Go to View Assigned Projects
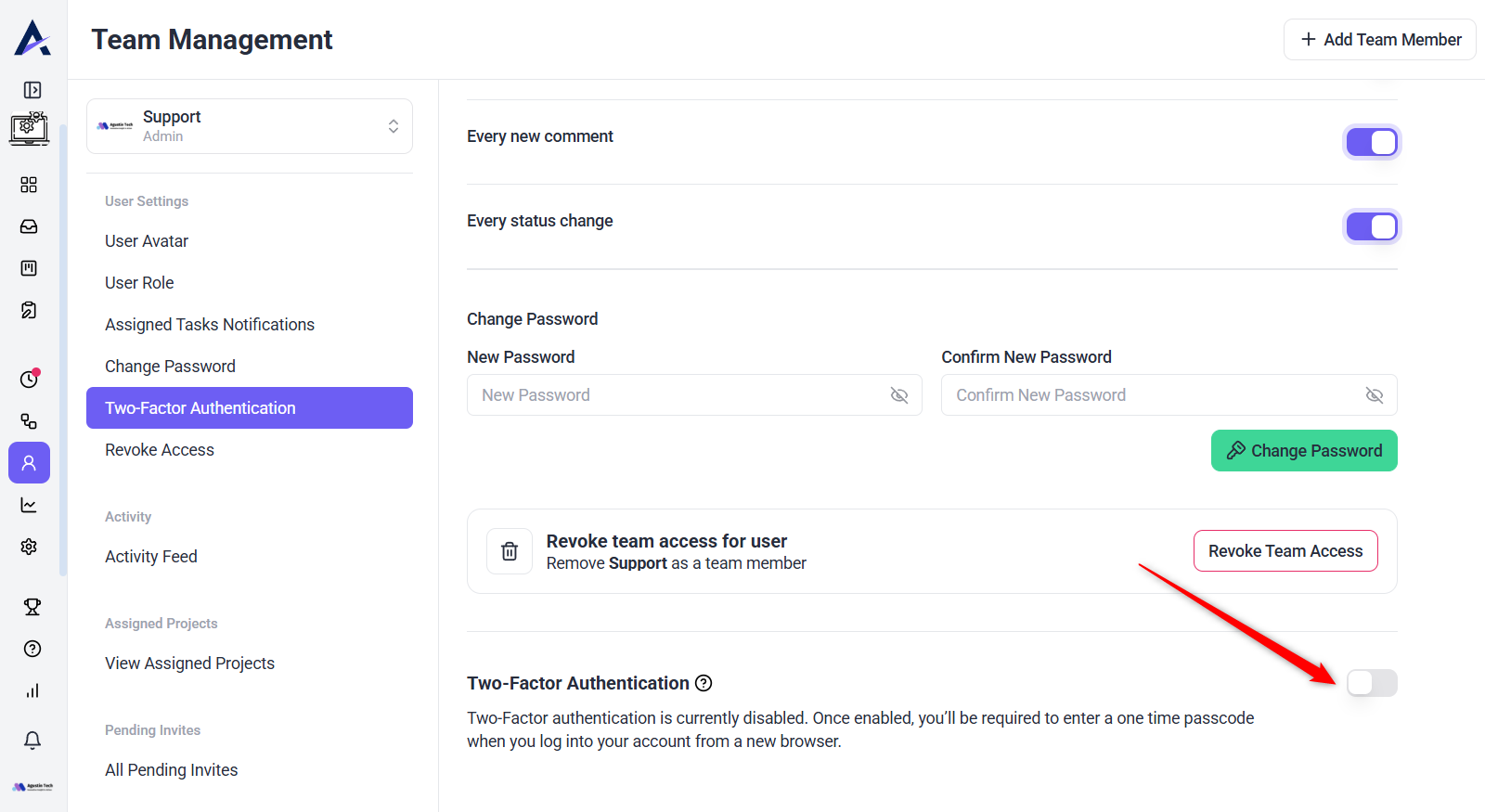This screenshot has width=1485, height=812. [x=189, y=664]
